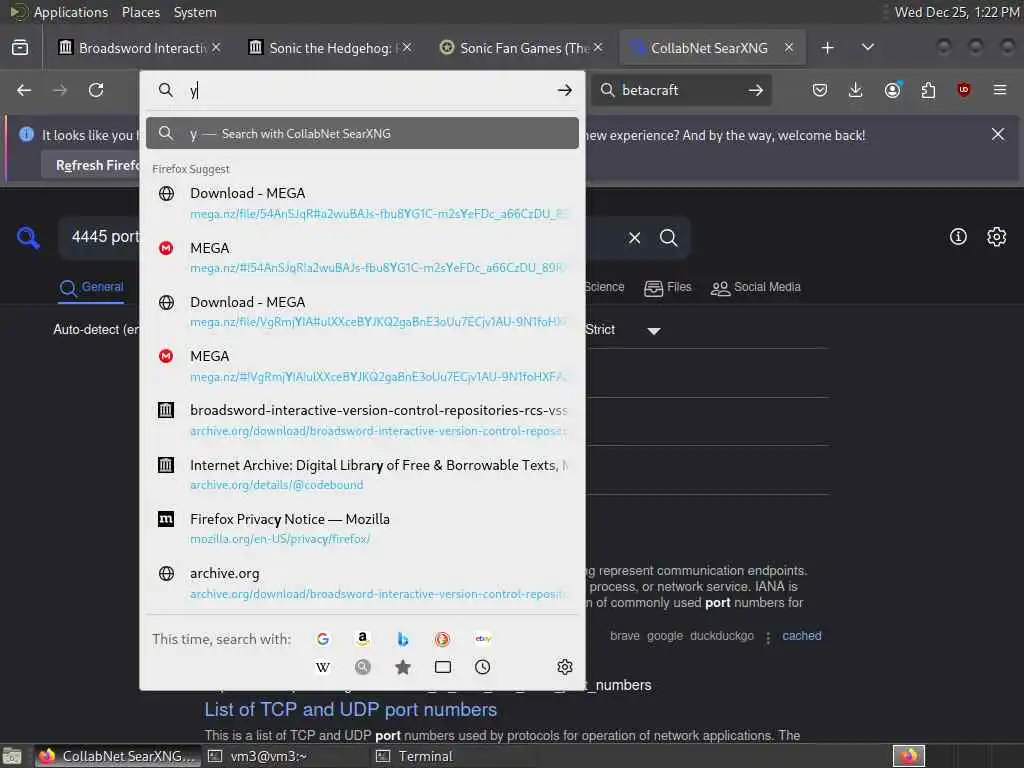Open the System menu
Image resolution: width=1024 pixels, height=768 pixels.
[195, 12]
